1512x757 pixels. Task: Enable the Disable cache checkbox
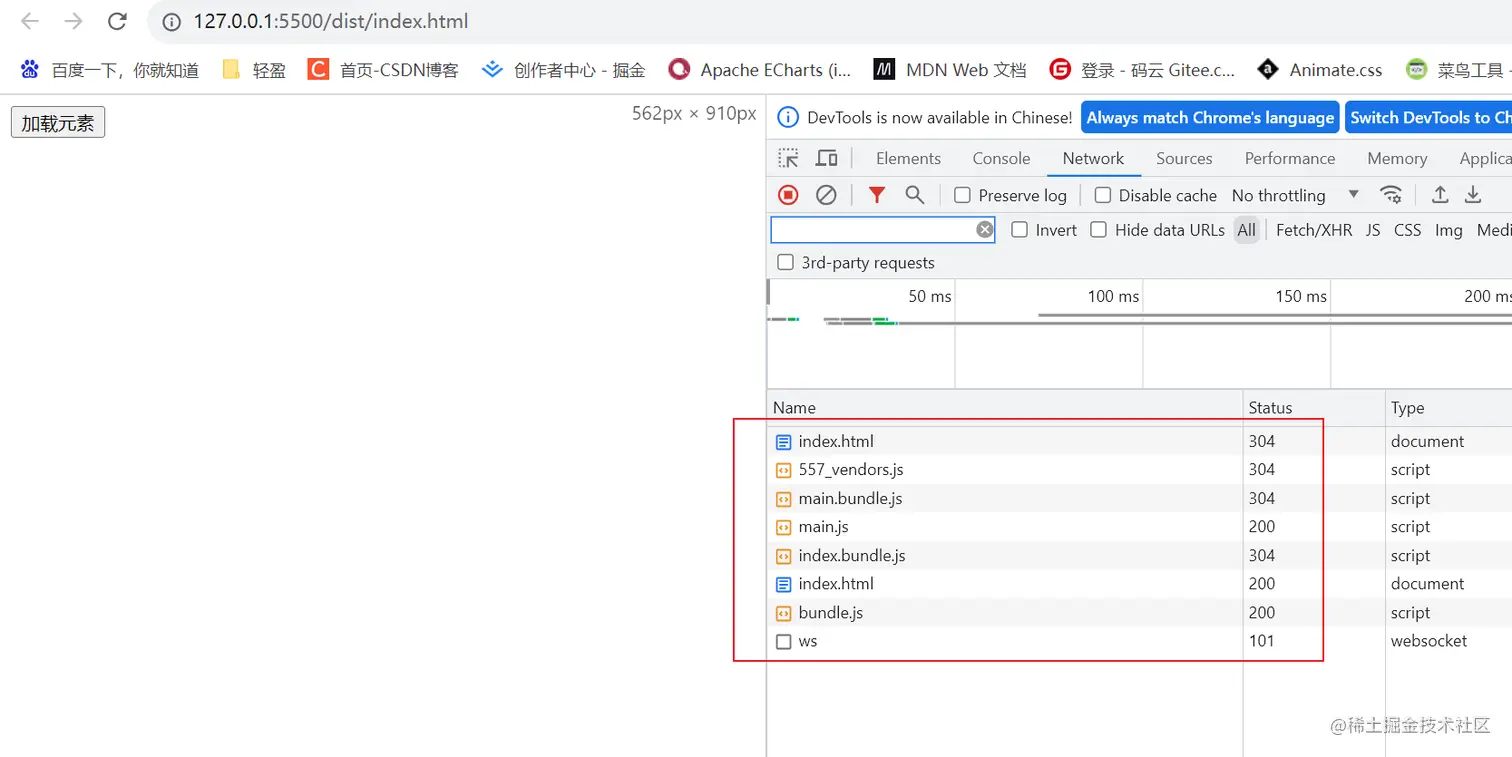click(1102, 195)
